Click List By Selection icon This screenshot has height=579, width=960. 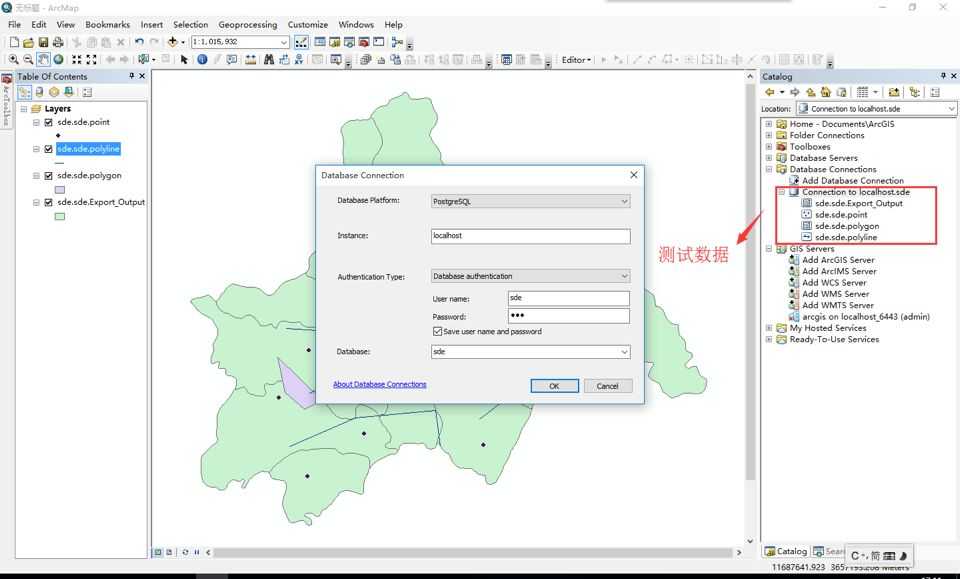(69, 92)
